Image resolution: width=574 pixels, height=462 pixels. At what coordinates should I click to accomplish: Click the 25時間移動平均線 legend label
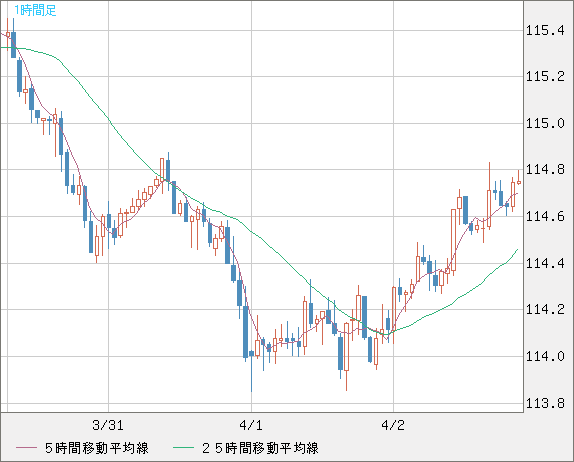[x=260, y=448]
